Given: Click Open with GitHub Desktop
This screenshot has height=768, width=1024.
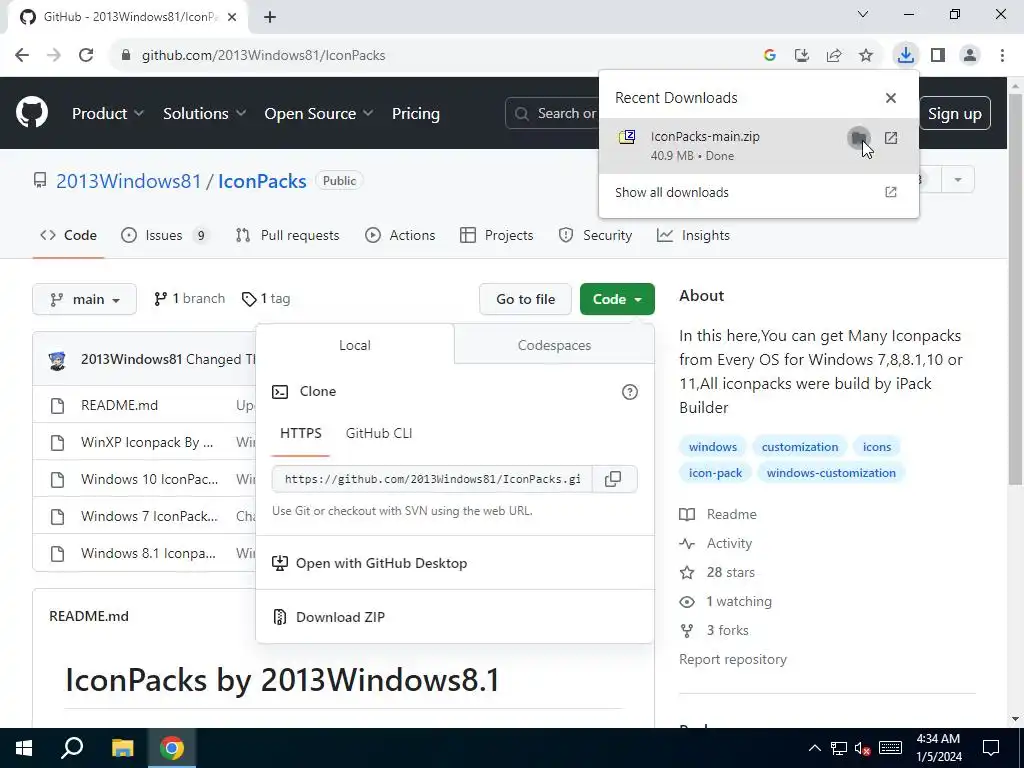Looking at the screenshot, I should coord(370,563).
